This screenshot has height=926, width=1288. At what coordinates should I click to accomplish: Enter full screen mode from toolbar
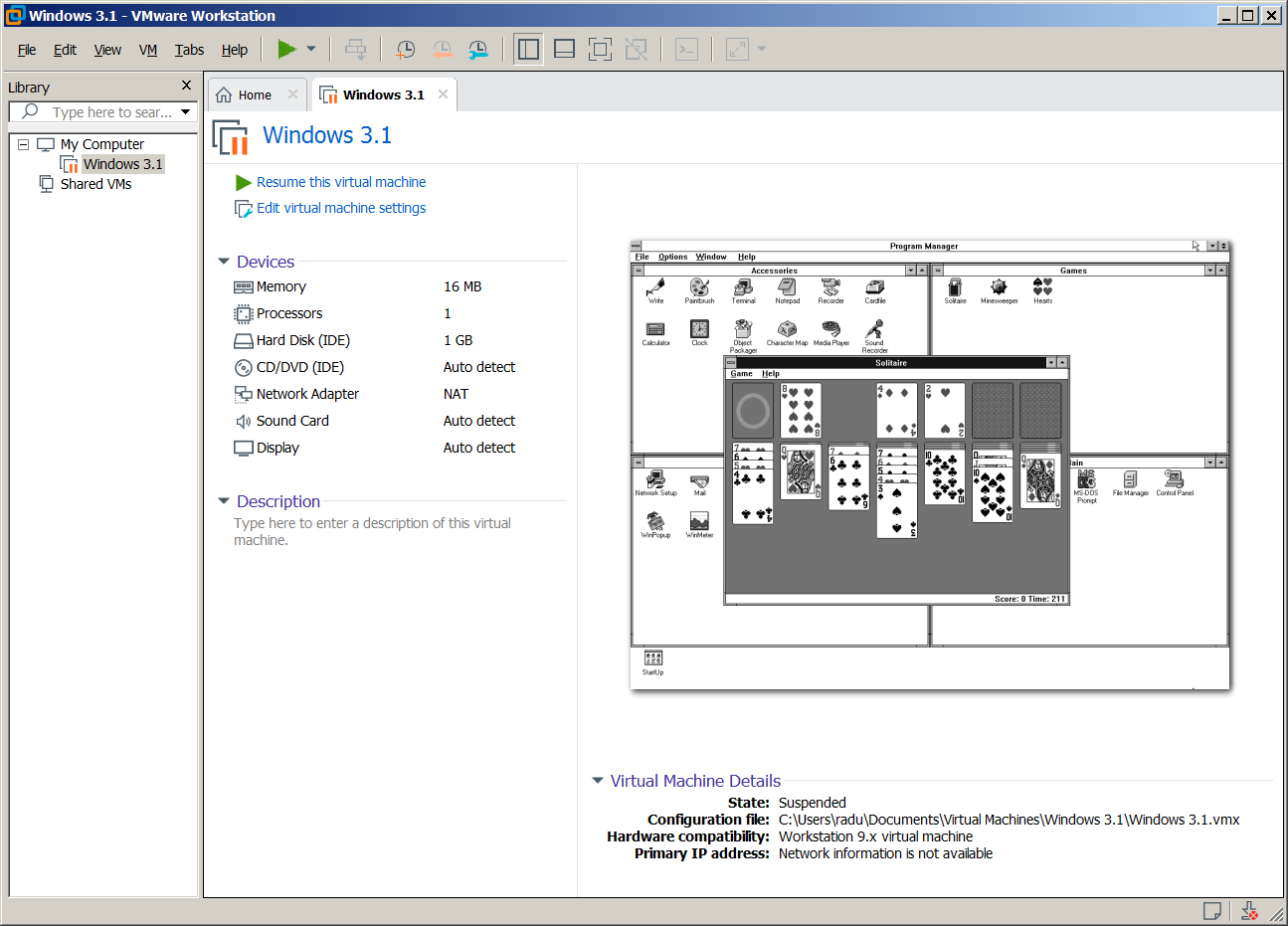pos(600,49)
